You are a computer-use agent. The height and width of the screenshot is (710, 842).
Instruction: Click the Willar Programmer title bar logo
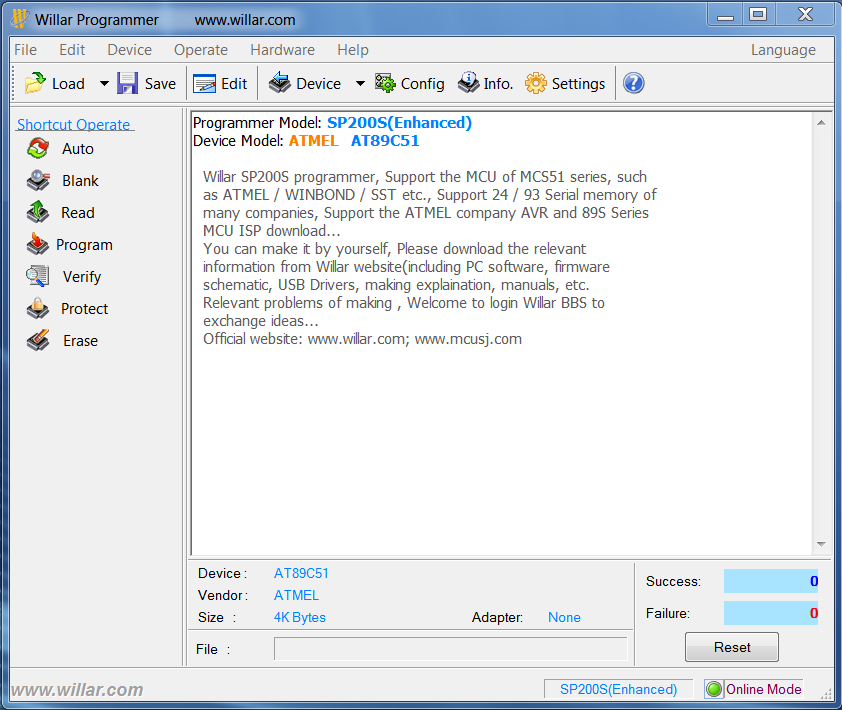tap(19, 19)
